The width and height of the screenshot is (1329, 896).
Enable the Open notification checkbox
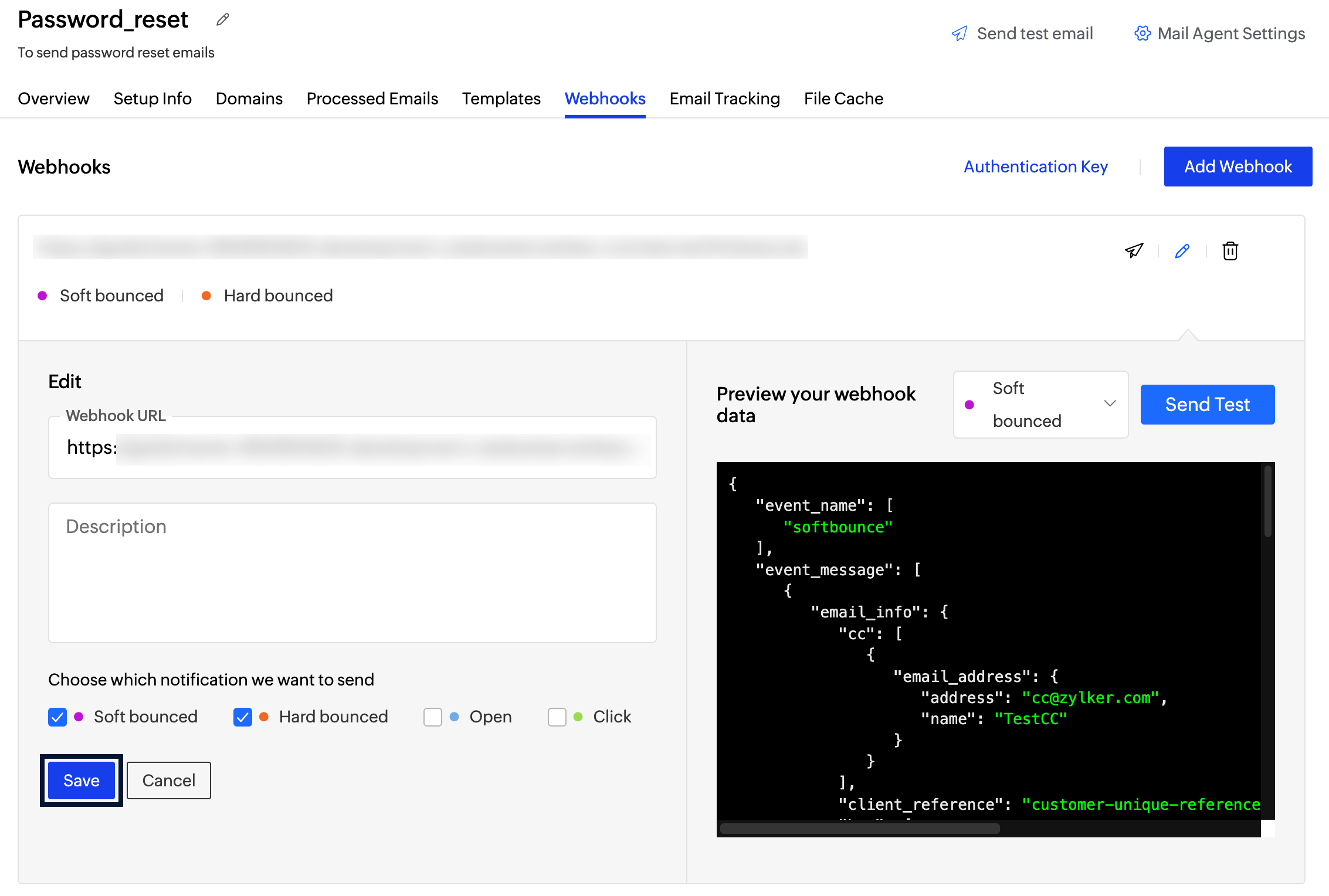click(433, 717)
